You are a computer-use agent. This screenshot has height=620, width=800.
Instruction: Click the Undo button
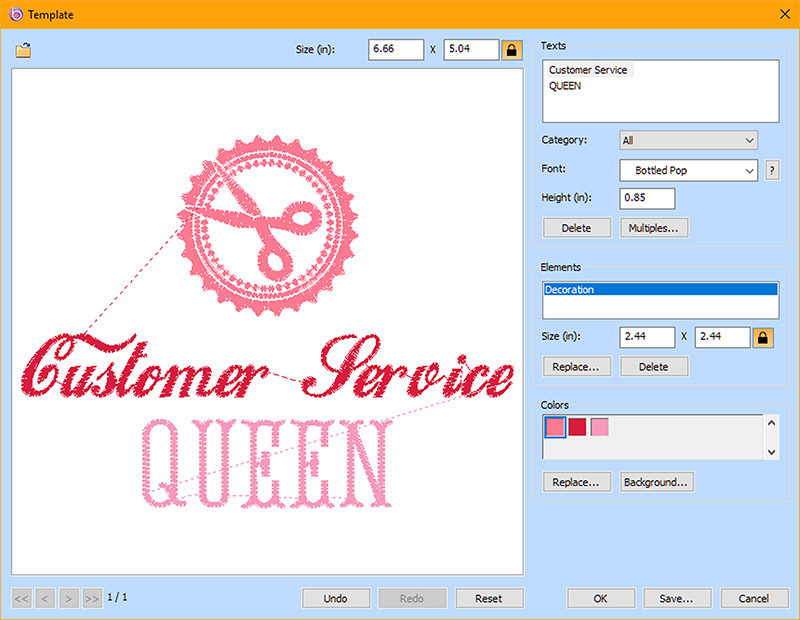336,598
